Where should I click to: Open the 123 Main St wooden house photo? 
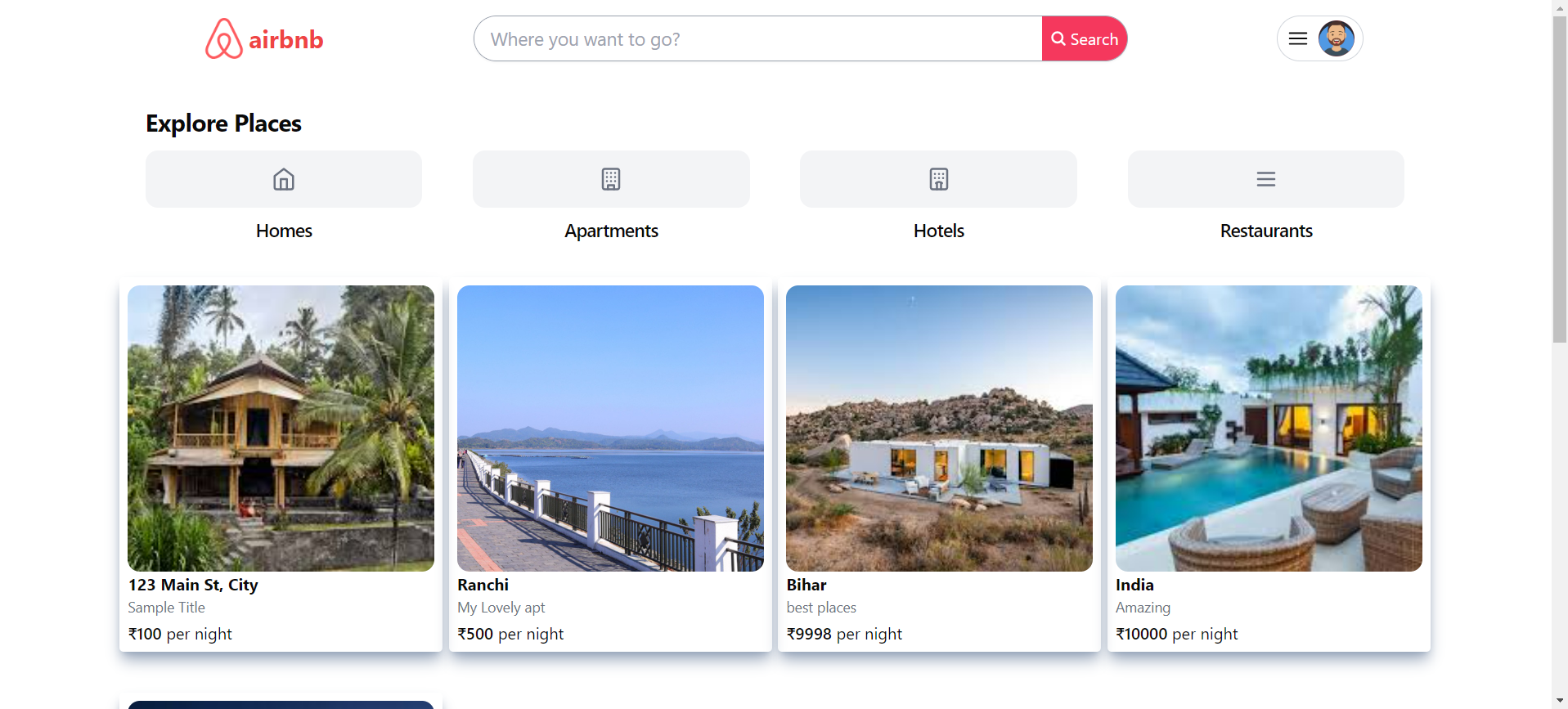click(x=281, y=428)
